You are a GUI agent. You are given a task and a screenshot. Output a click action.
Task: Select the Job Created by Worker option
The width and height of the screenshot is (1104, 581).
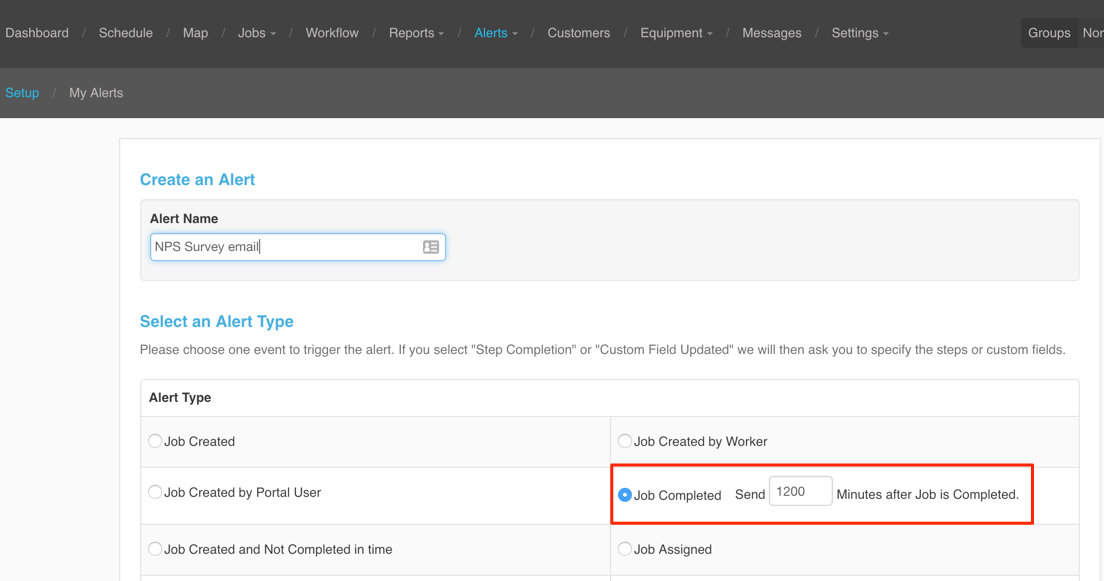tap(625, 441)
